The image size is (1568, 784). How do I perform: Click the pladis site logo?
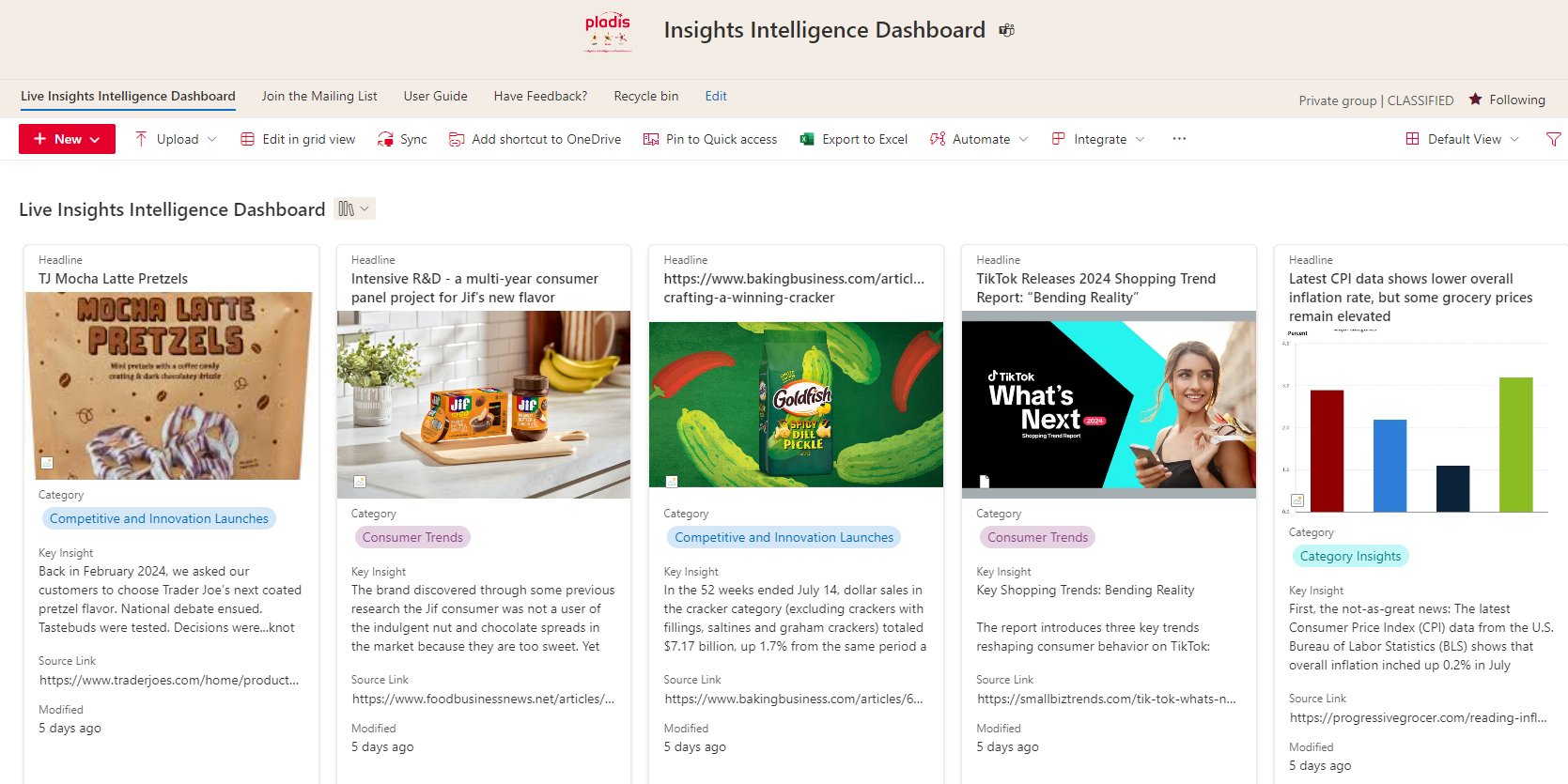(608, 31)
